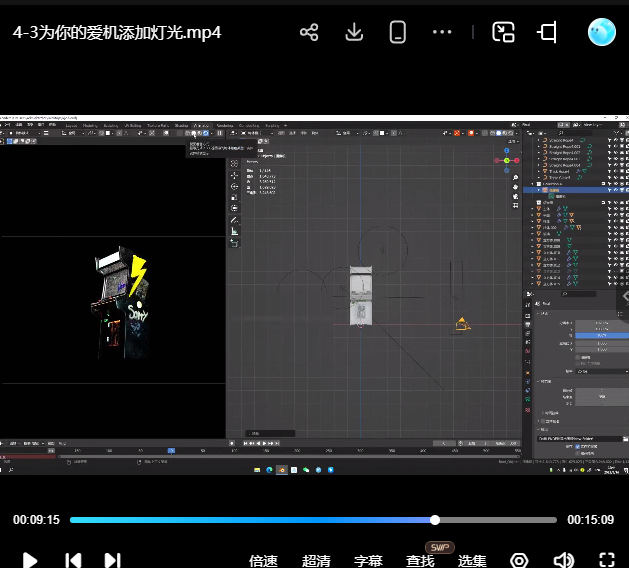Viewport: 629px width, 568px height.
Task: Click the share icon in top bar
Action: [x=309, y=32]
